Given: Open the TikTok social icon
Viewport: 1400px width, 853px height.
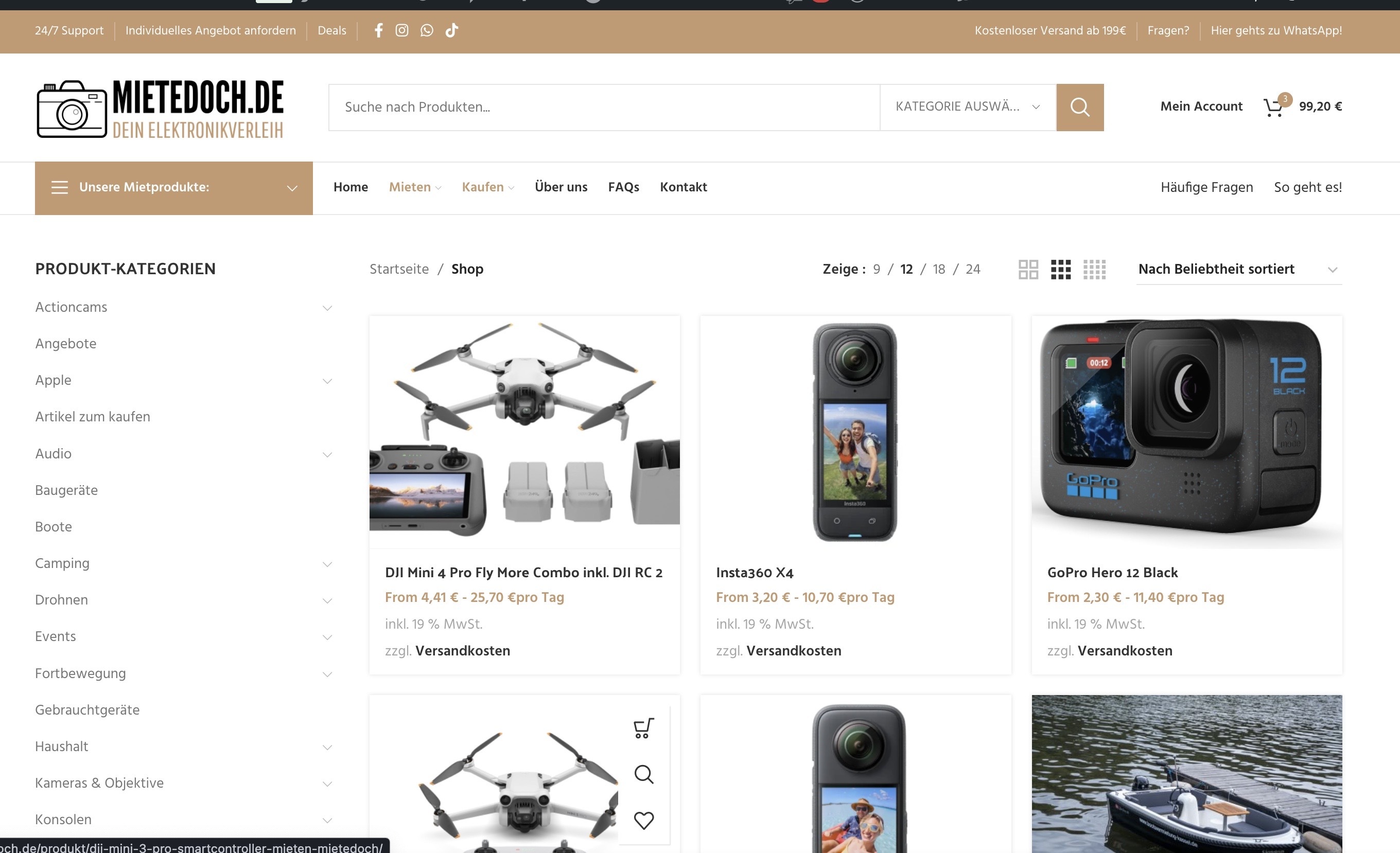Looking at the screenshot, I should point(452,31).
